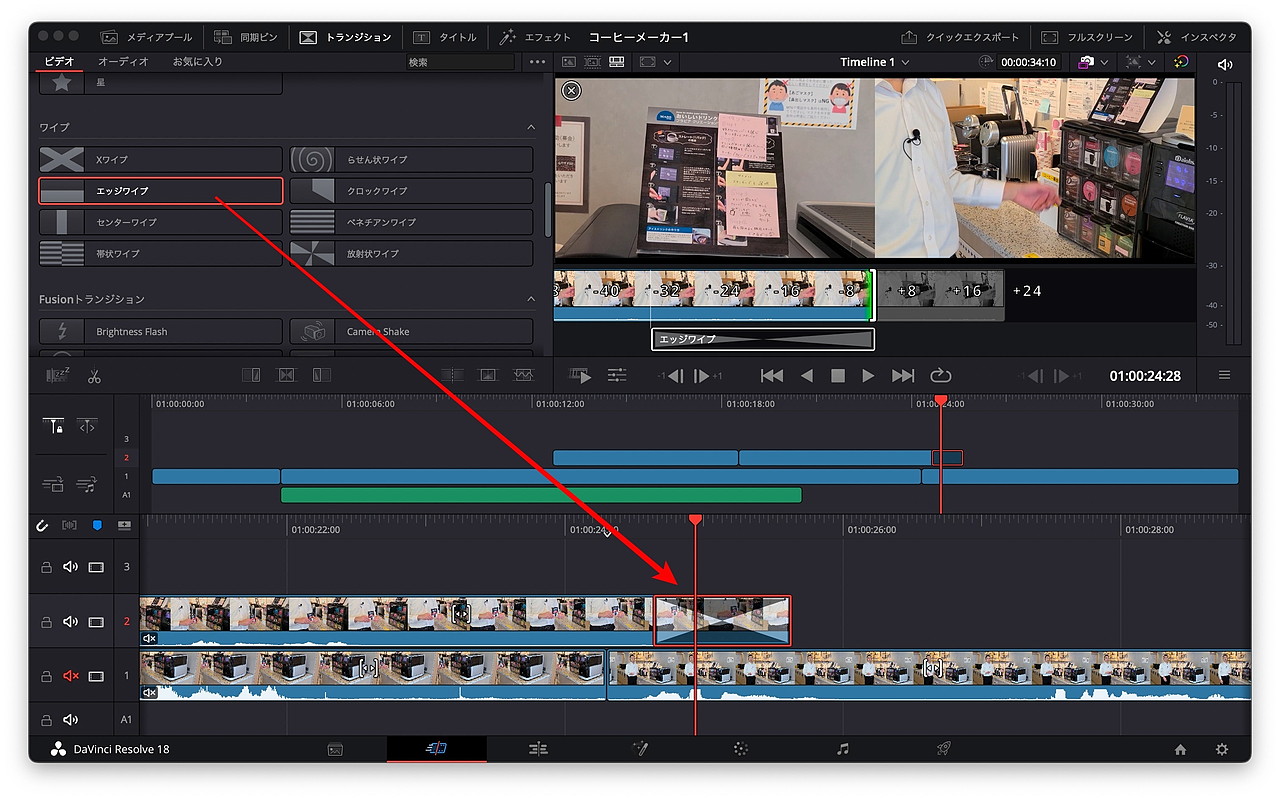Open the Edit page icon
Screen dimensions: 1280x798
(538, 749)
